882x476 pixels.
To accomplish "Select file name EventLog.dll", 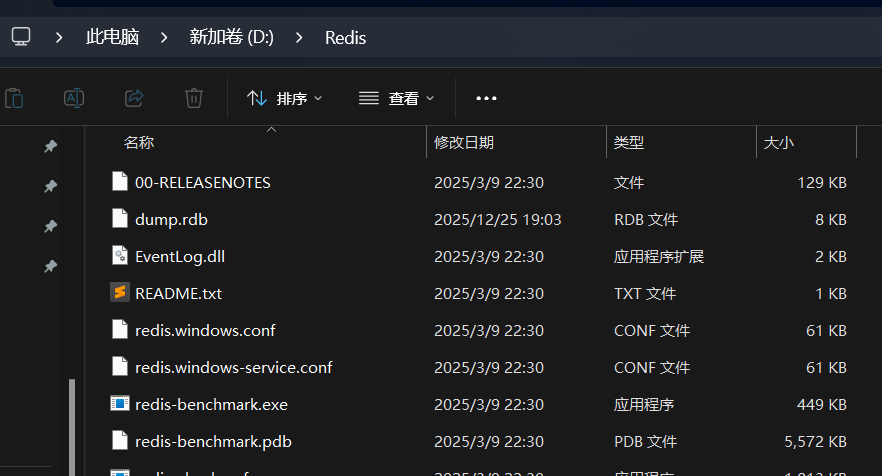I will (179, 257).
